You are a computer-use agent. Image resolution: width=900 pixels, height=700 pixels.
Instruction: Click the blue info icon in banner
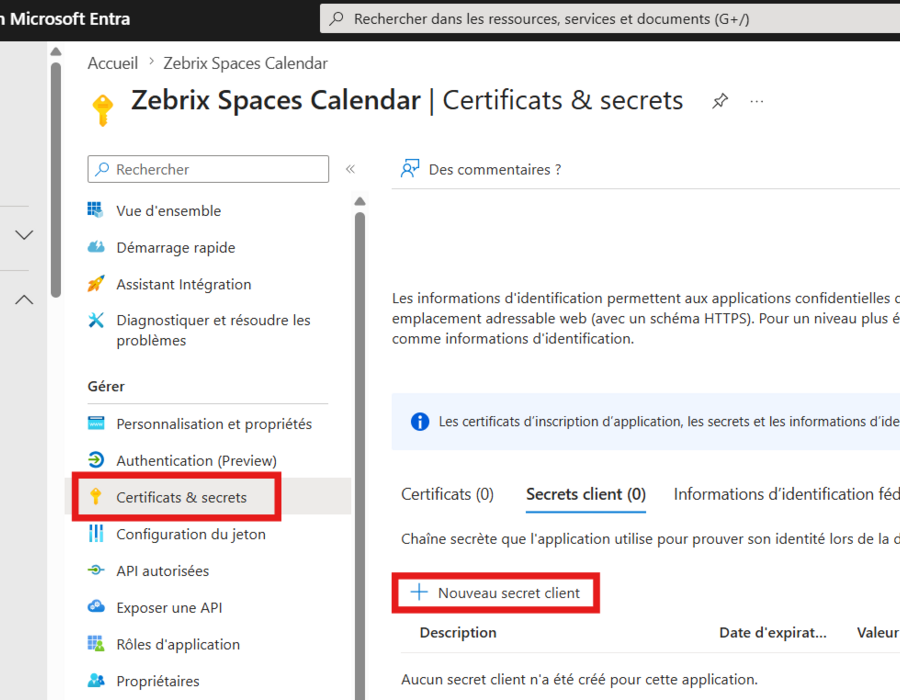[x=420, y=422]
